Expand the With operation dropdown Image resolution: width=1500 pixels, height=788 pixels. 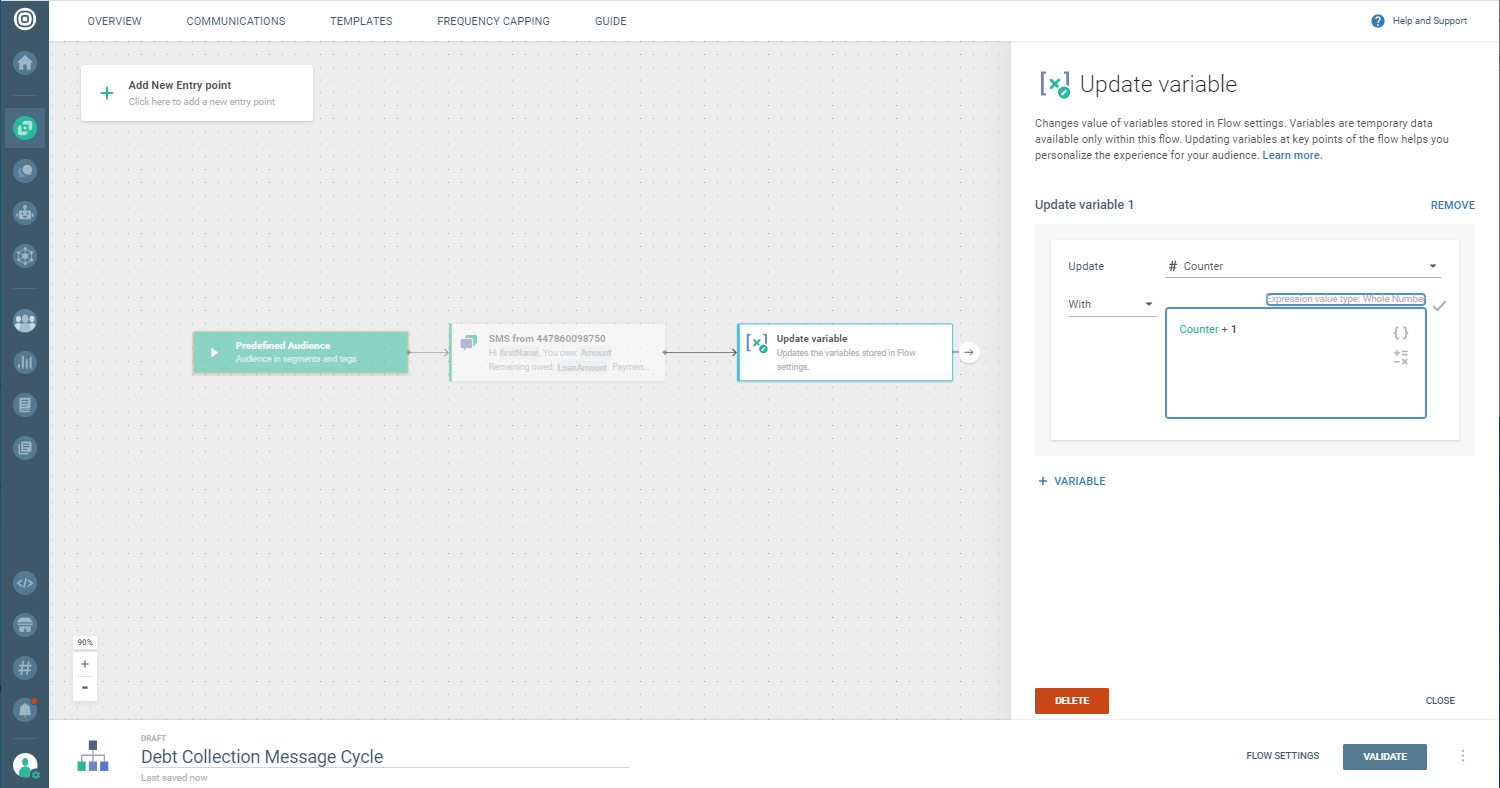pos(1111,304)
